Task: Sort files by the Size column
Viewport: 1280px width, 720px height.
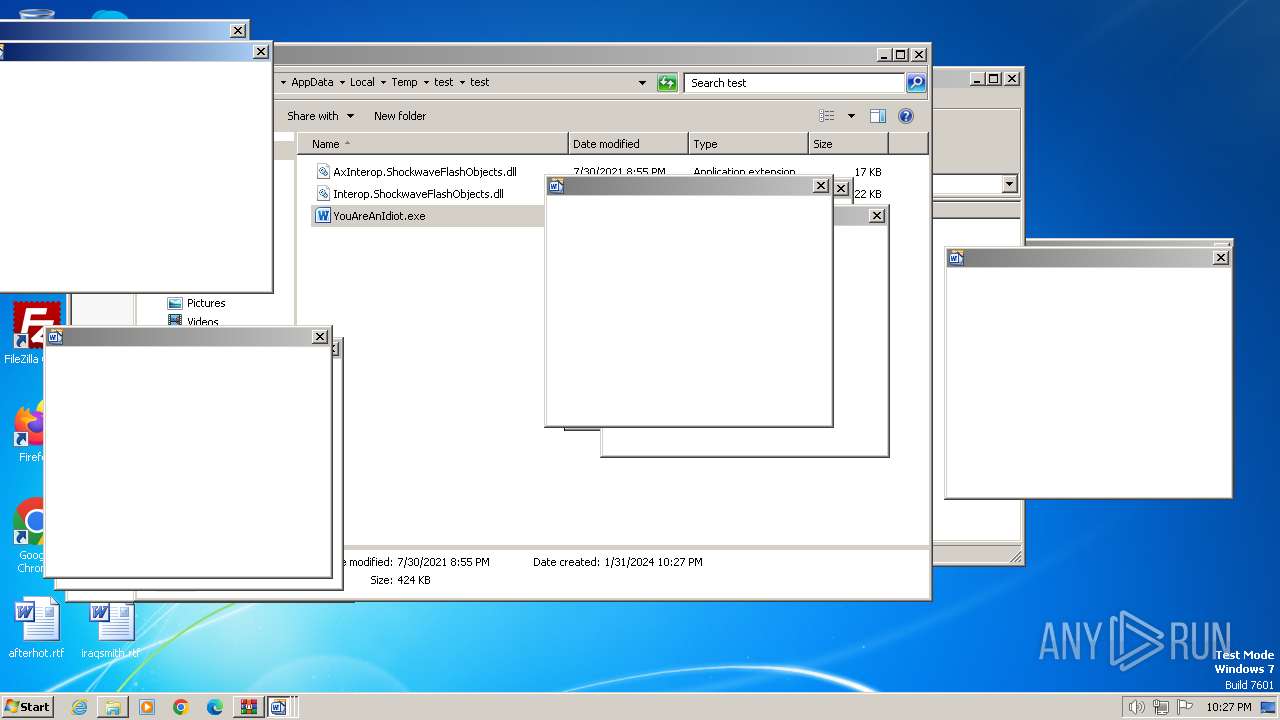Action: tap(848, 144)
